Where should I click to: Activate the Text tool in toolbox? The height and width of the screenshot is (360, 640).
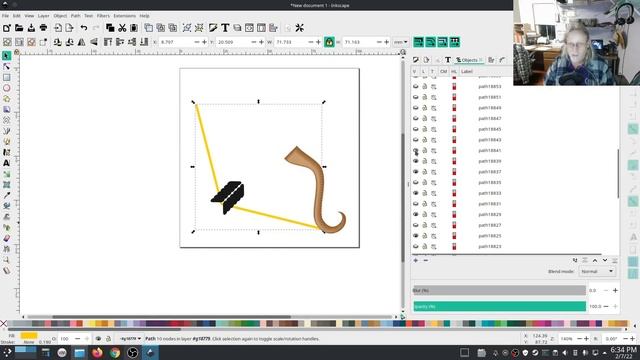(x=7, y=163)
